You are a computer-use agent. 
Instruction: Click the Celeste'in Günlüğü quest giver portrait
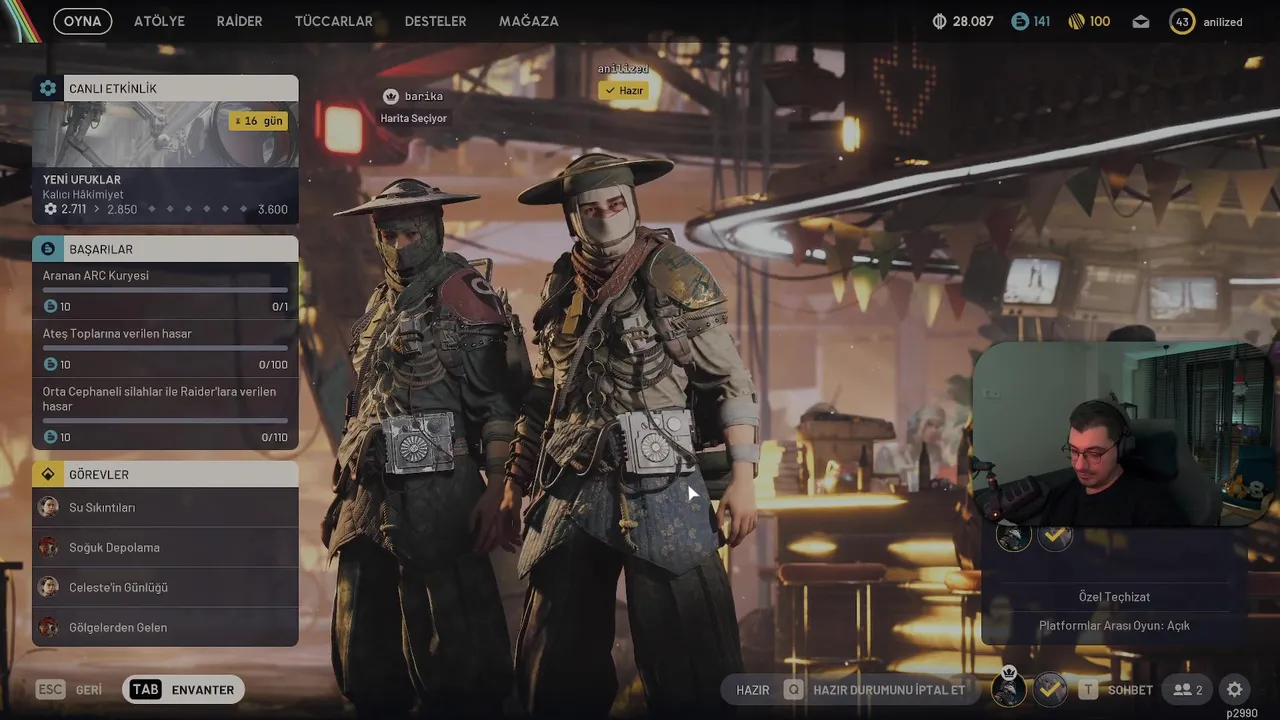pos(48,587)
